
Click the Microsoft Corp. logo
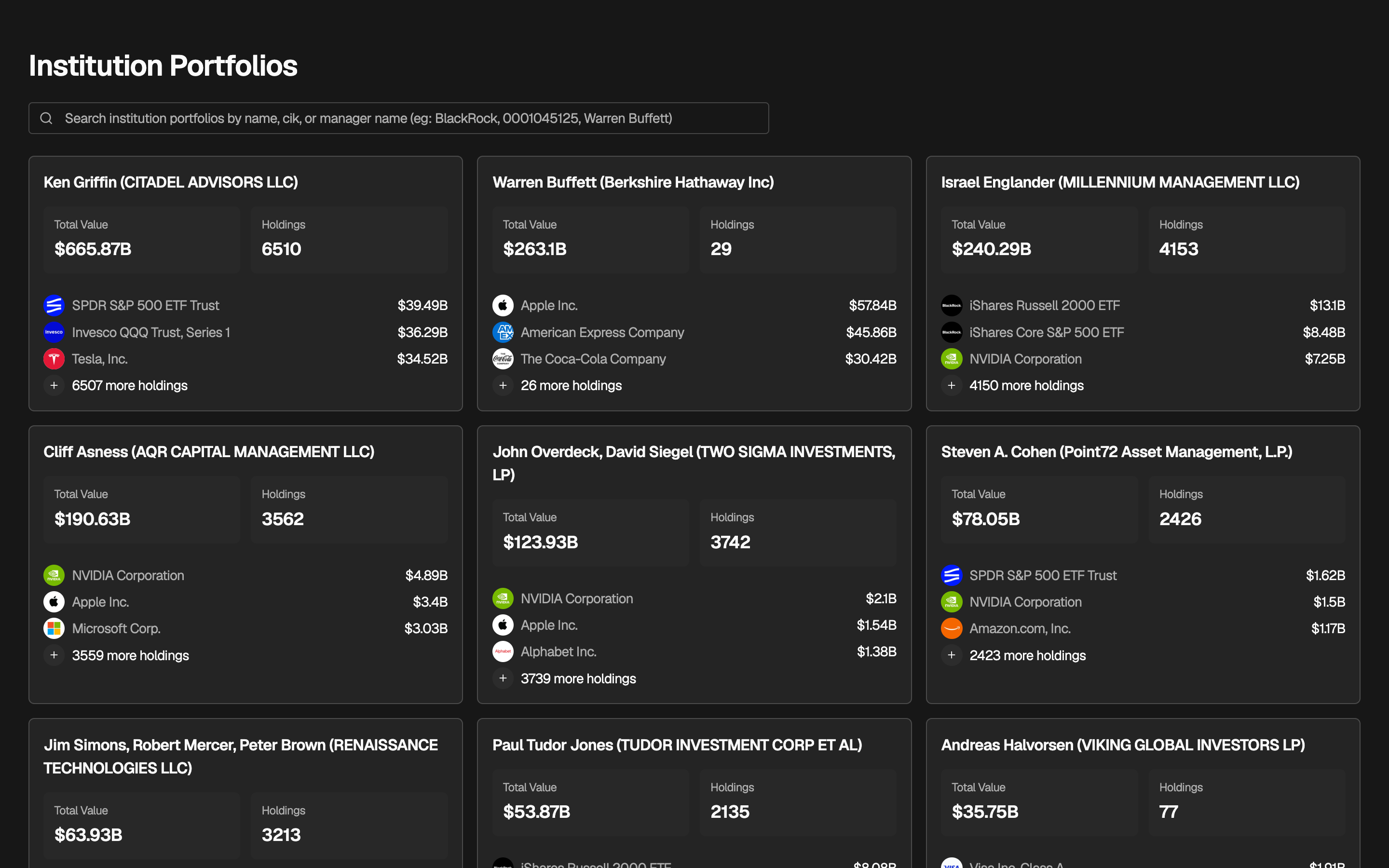[x=54, y=629]
